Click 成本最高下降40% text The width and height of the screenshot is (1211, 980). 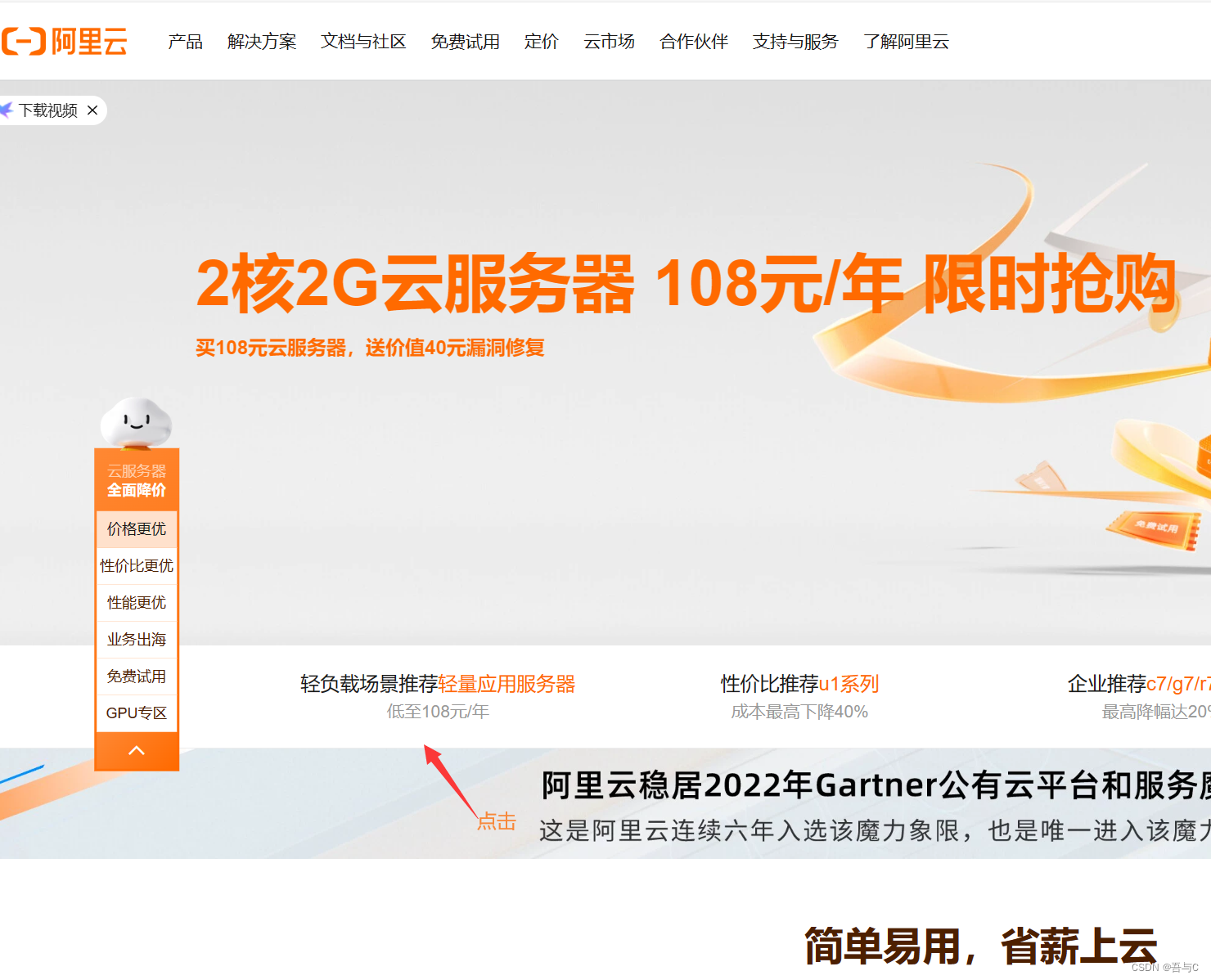pos(799,712)
